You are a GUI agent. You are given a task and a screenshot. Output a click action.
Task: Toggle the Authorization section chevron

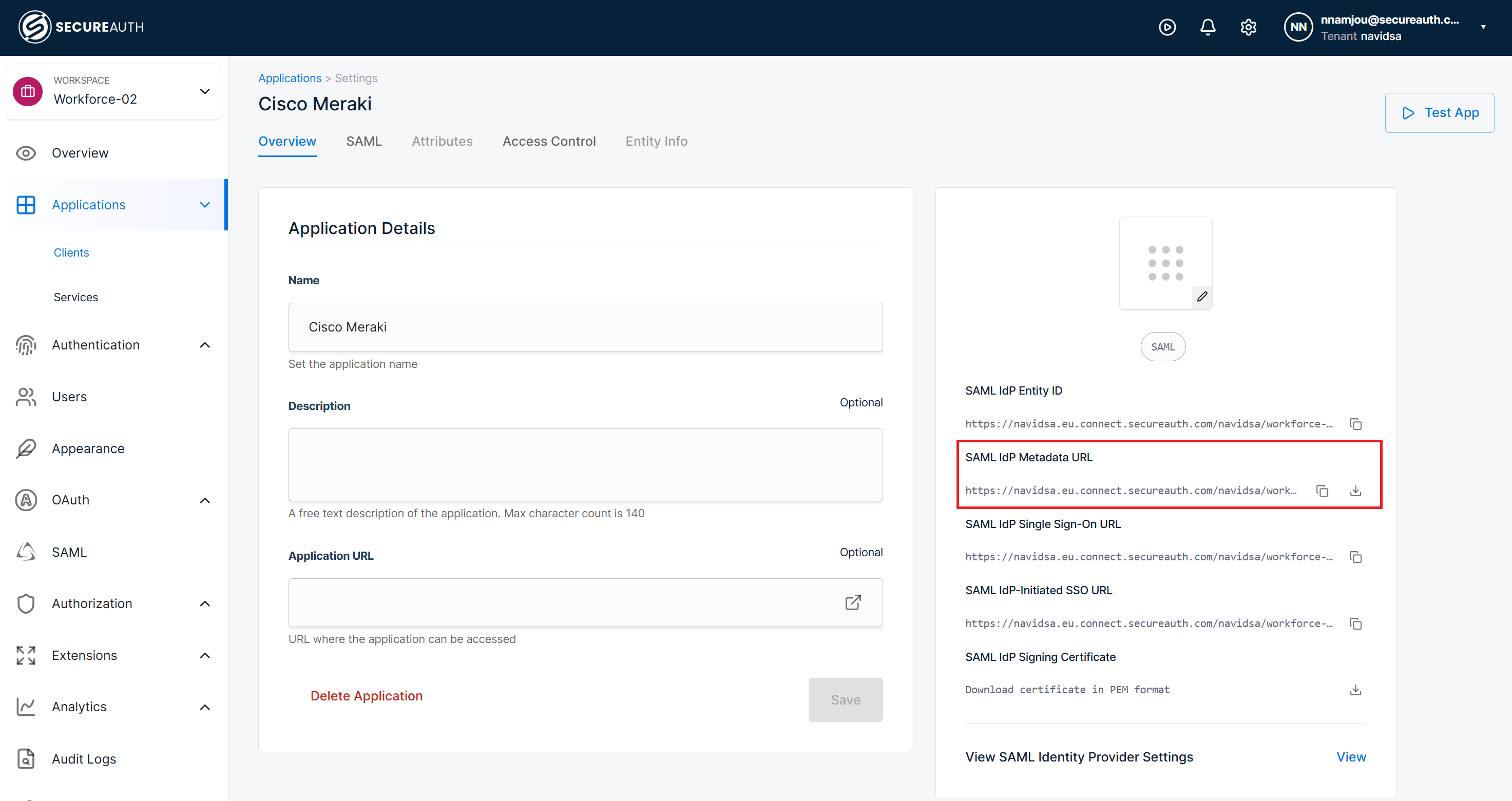tap(205, 603)
